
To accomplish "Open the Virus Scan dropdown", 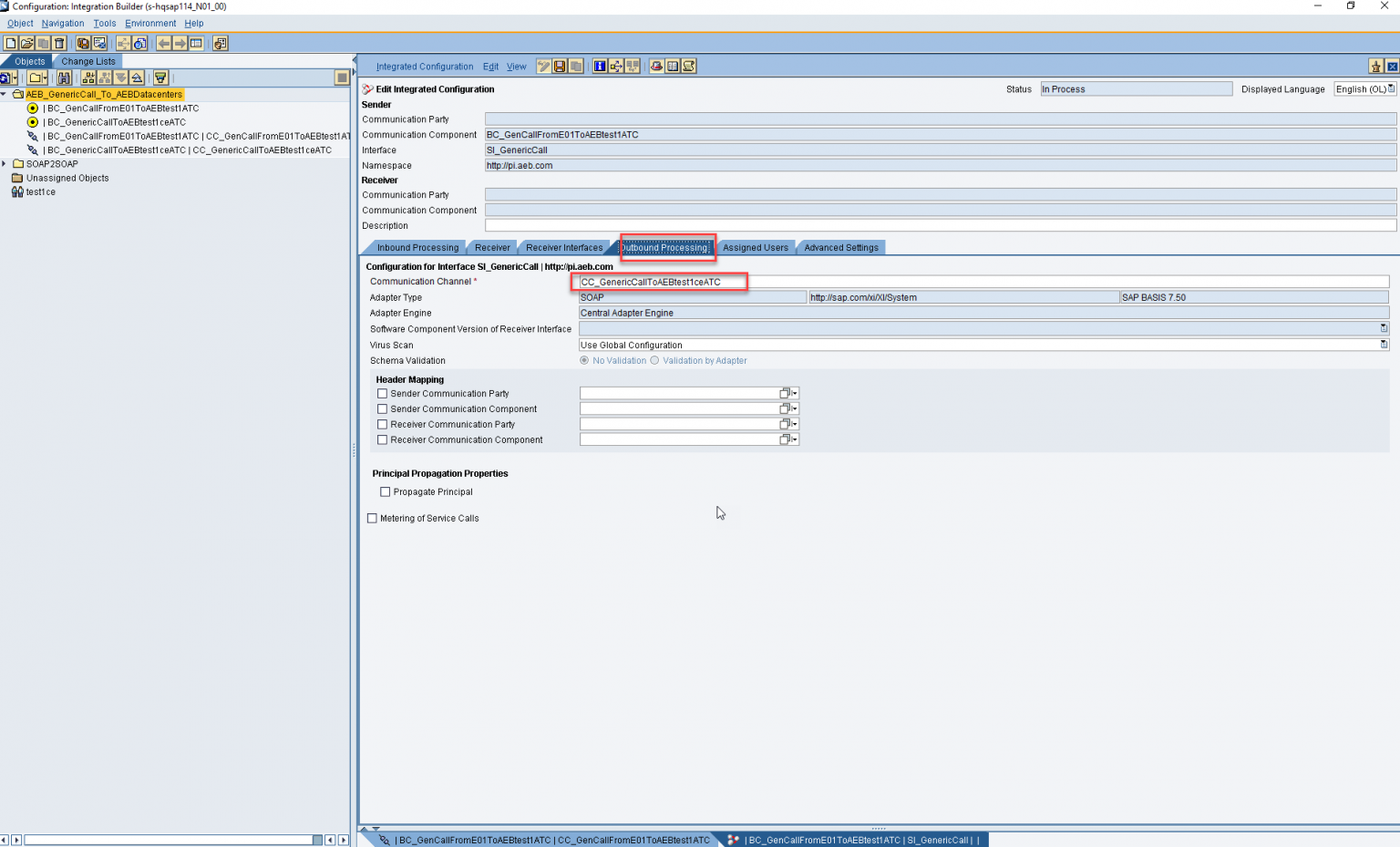I will click(1385, 345).
